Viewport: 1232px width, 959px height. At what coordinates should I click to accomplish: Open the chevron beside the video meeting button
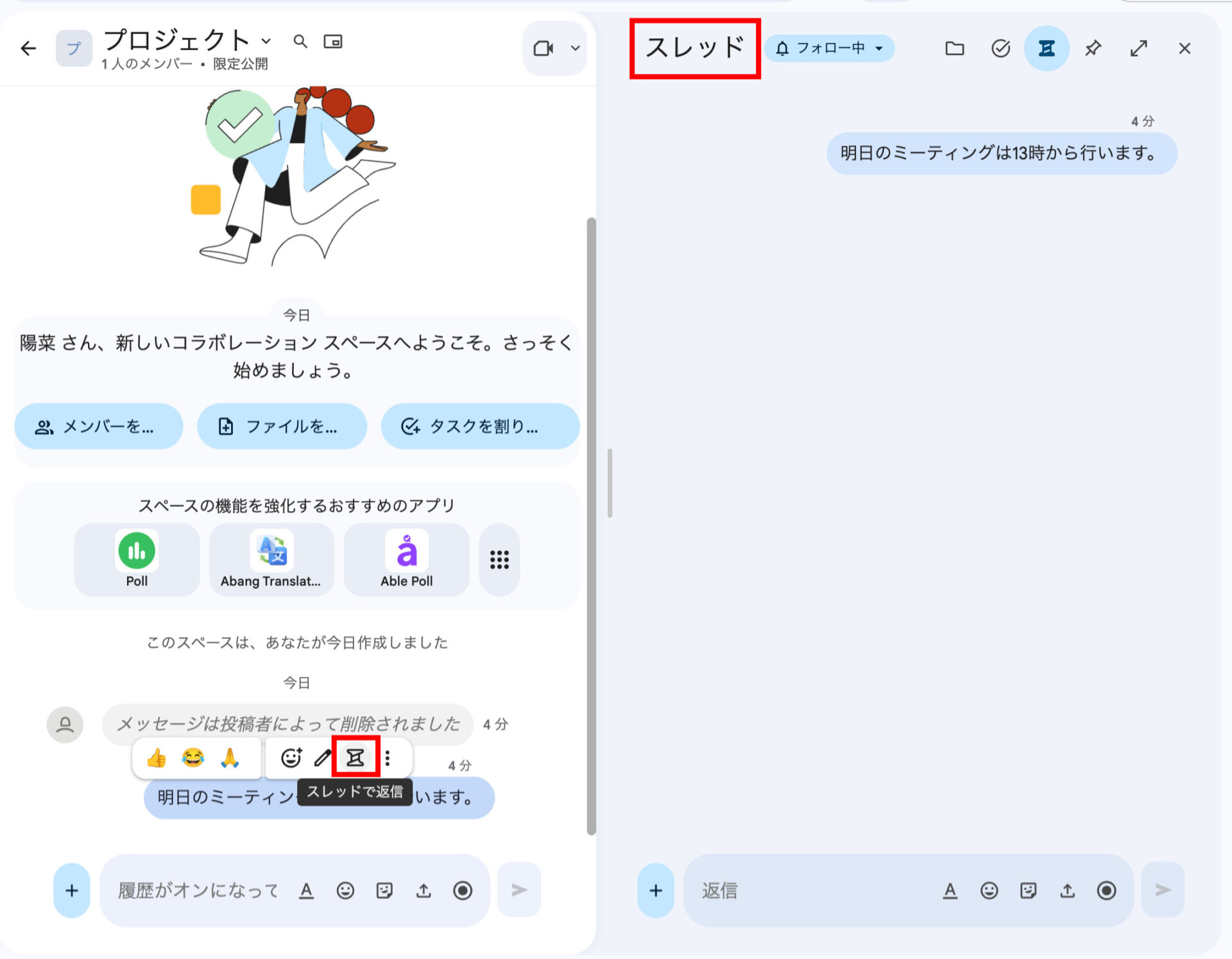pos(574,48)
